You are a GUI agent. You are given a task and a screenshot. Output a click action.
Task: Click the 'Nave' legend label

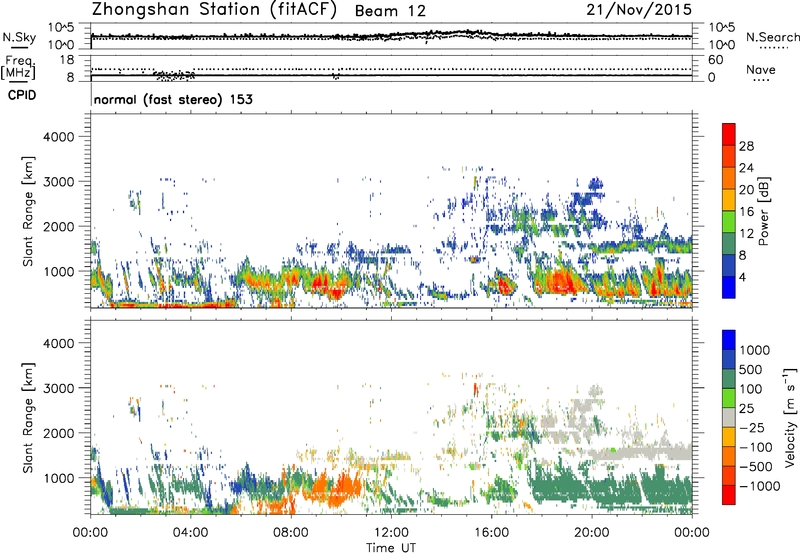(x=761, y=69)
